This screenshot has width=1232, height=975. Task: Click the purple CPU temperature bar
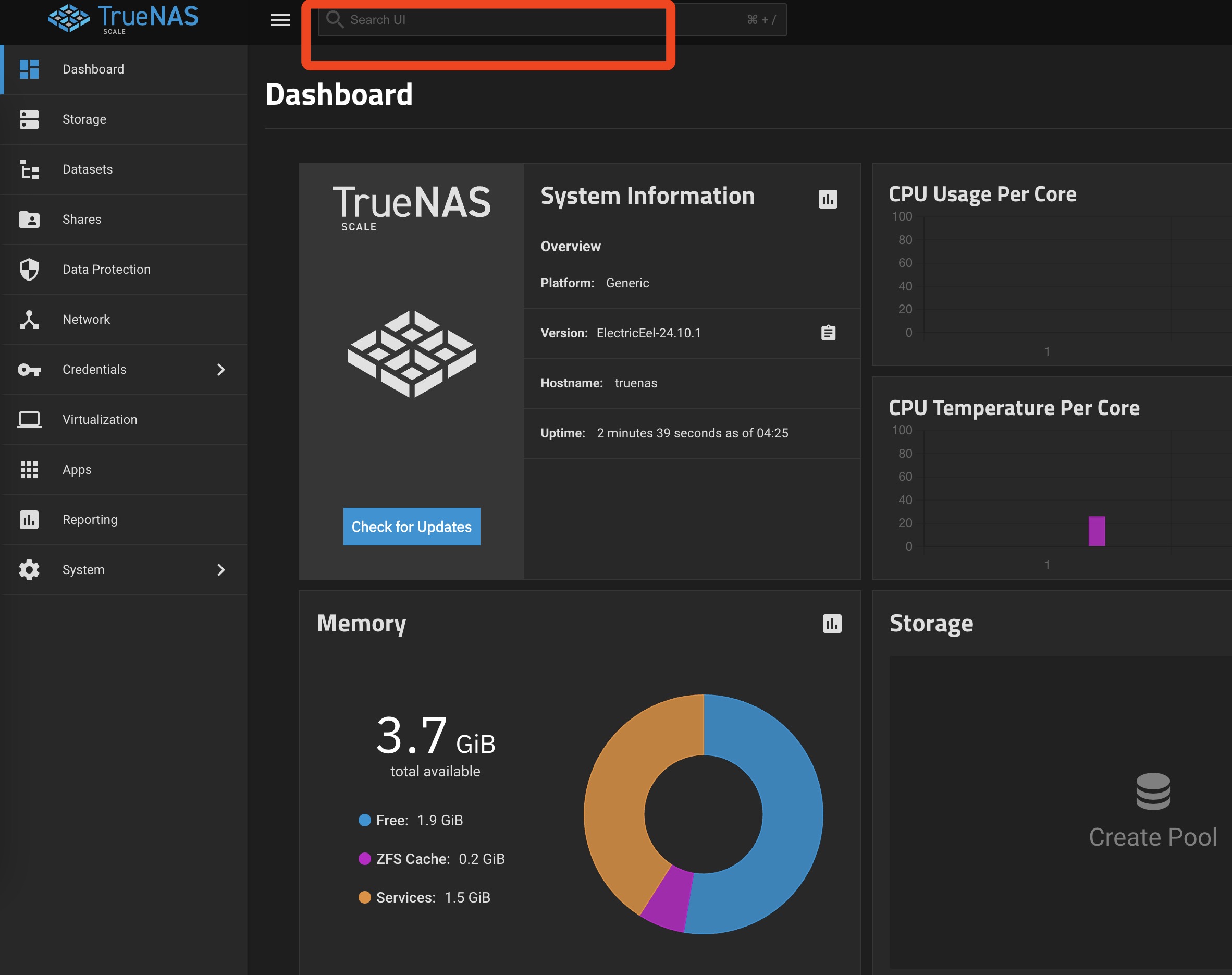pos(1096,531)
